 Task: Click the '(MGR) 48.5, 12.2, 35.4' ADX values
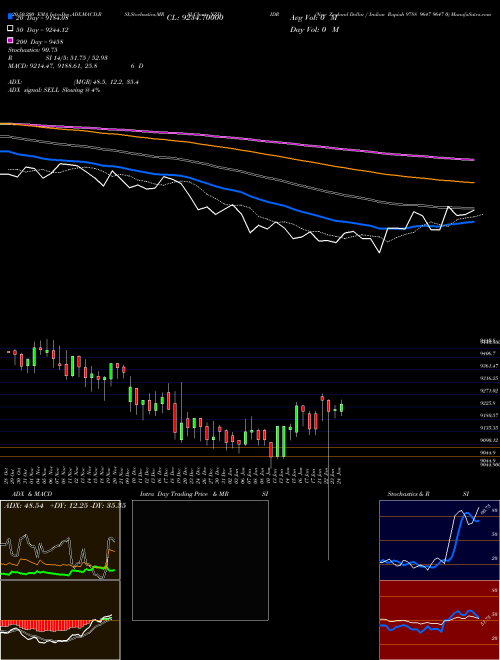pos(106,82)
